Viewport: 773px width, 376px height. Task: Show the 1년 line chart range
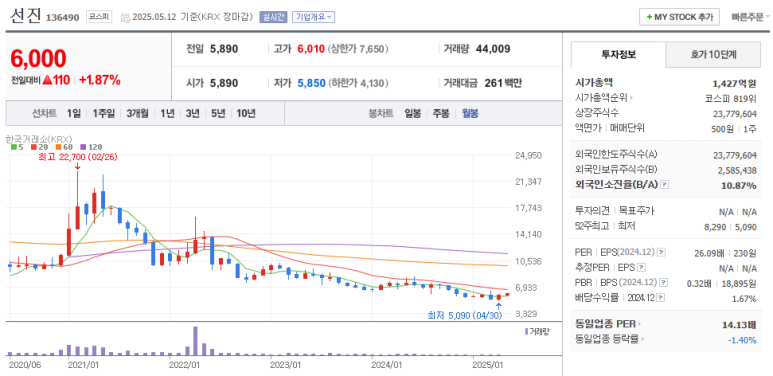click(167, 113)
